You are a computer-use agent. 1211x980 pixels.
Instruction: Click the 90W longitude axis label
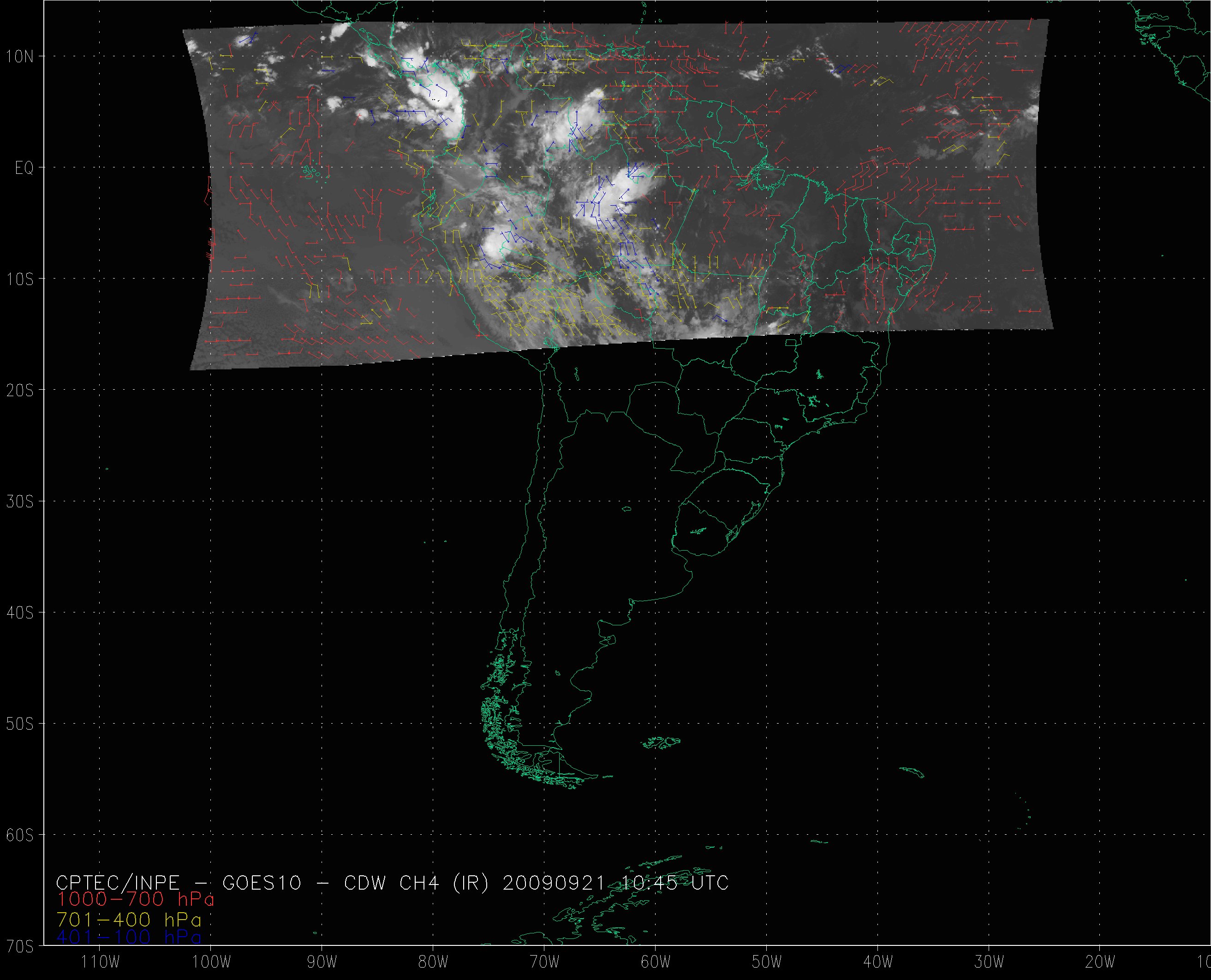(x=322, y=962)
